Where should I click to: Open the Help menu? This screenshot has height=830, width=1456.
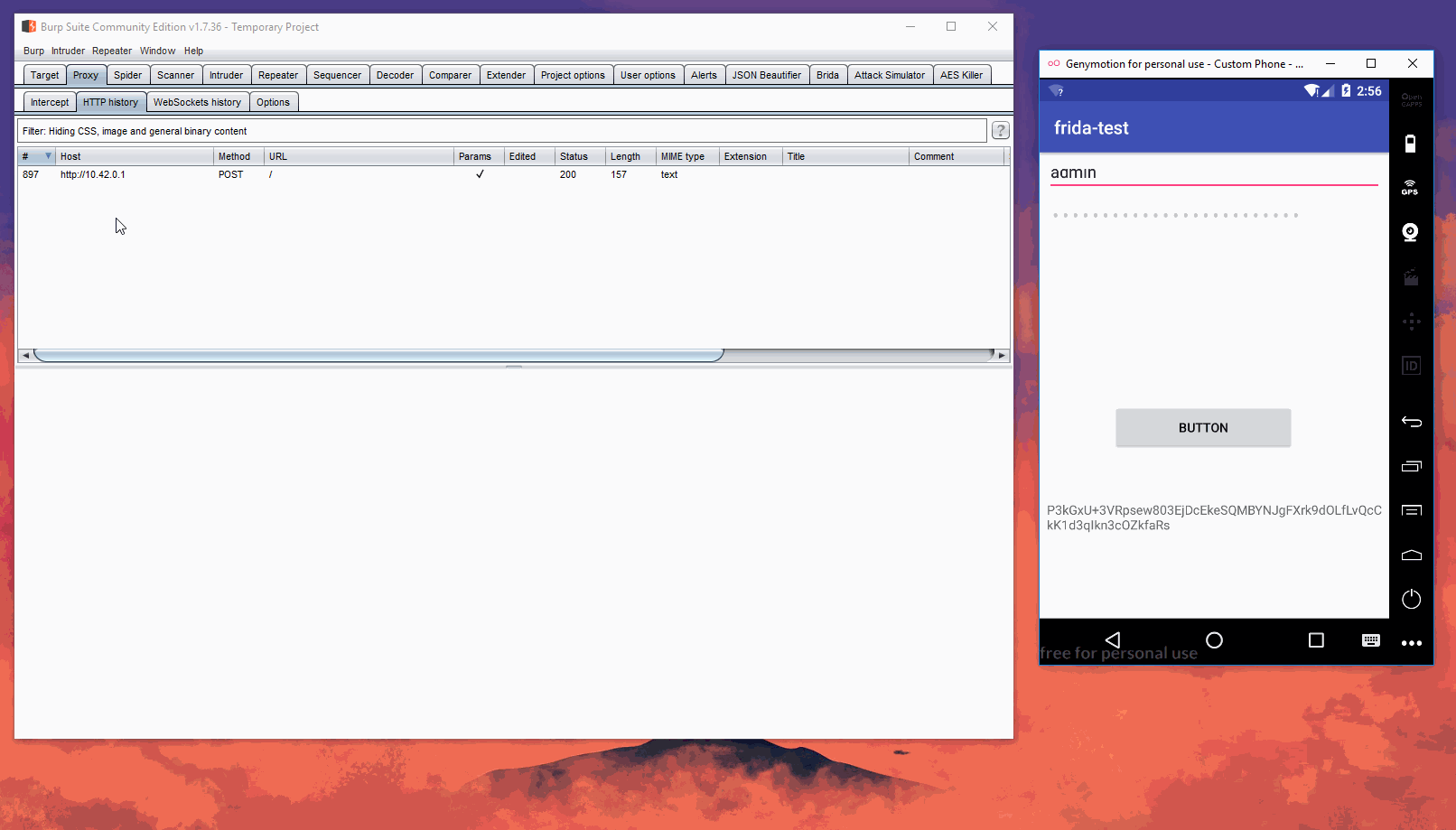[x=193, y=51]
